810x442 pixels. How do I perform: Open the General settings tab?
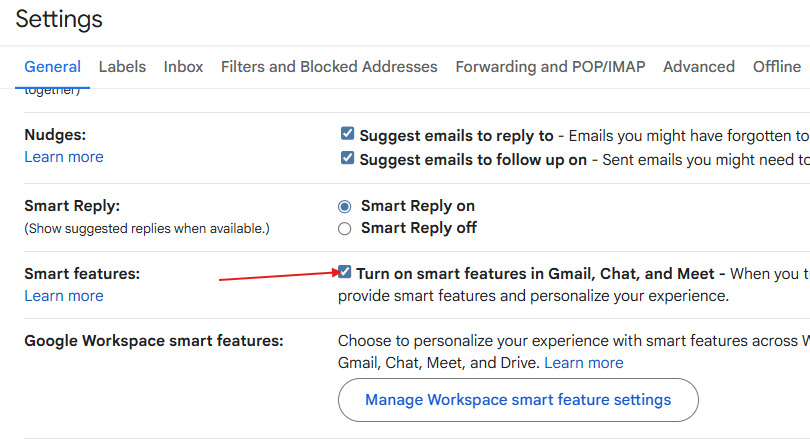tap(52, 67)
